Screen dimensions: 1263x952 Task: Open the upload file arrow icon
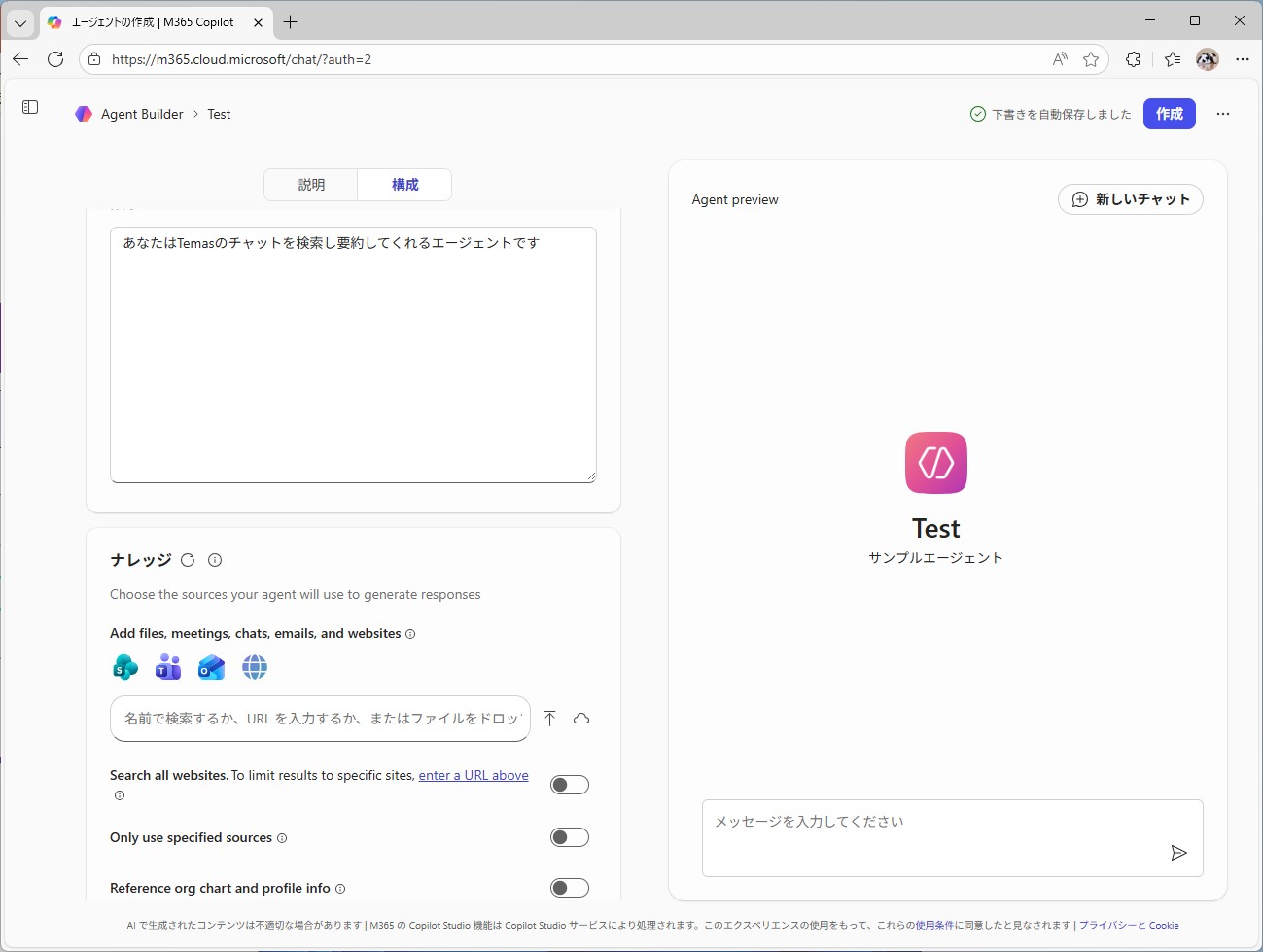tap(549, 718)
